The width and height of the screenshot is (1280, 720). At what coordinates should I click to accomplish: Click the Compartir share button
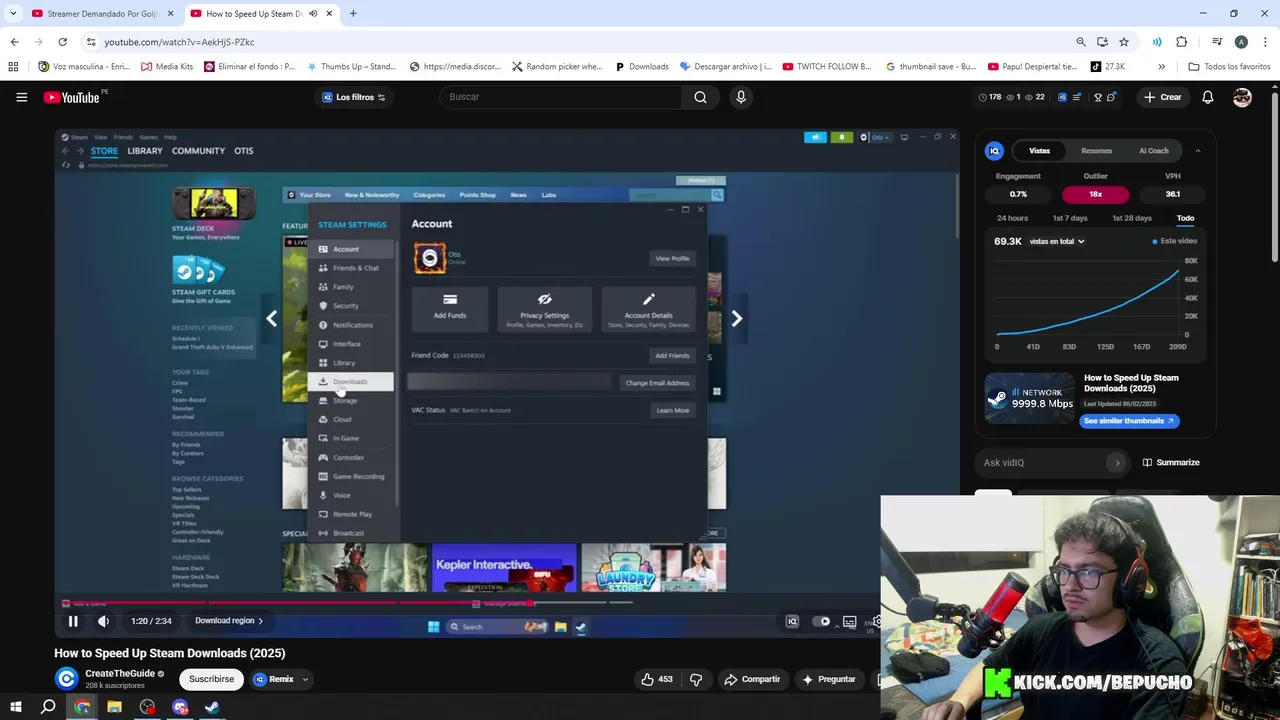[x=752, y=679]
